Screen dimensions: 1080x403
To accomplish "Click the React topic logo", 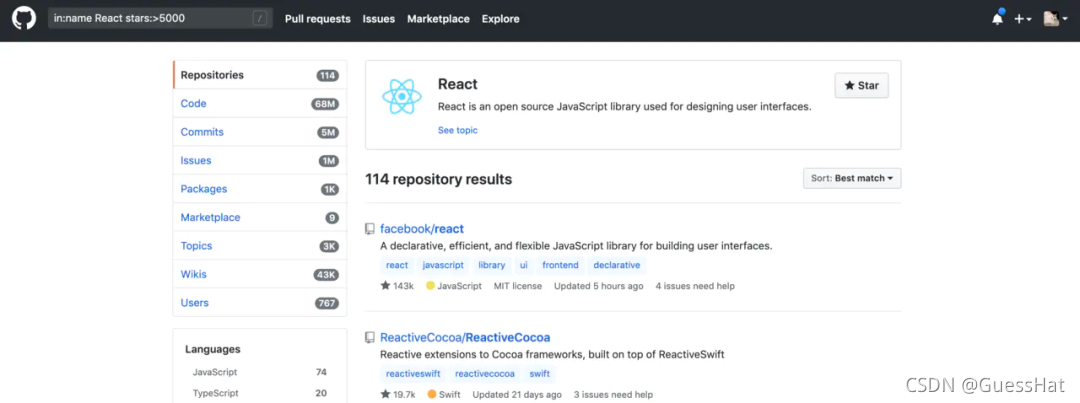I will point(402,96).
